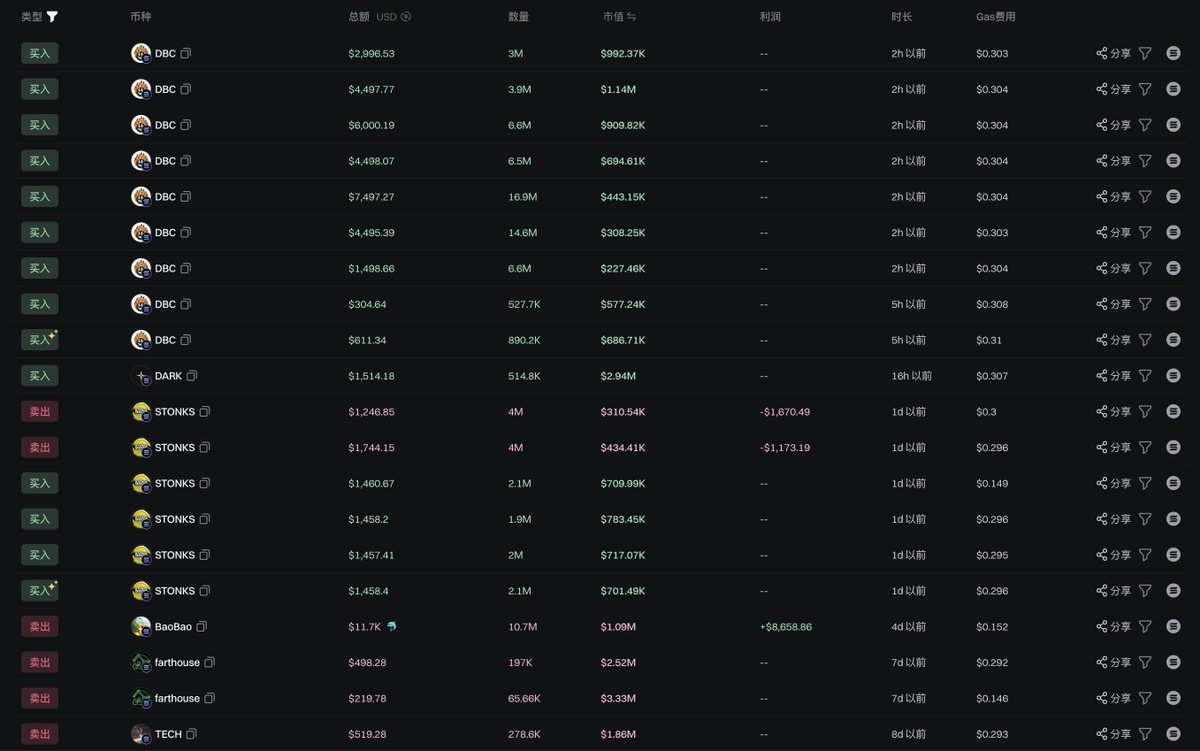The width and height of the screenshot is (1200, 751).
Task: Open the 类型 column filter
Action: coord(52,17)
